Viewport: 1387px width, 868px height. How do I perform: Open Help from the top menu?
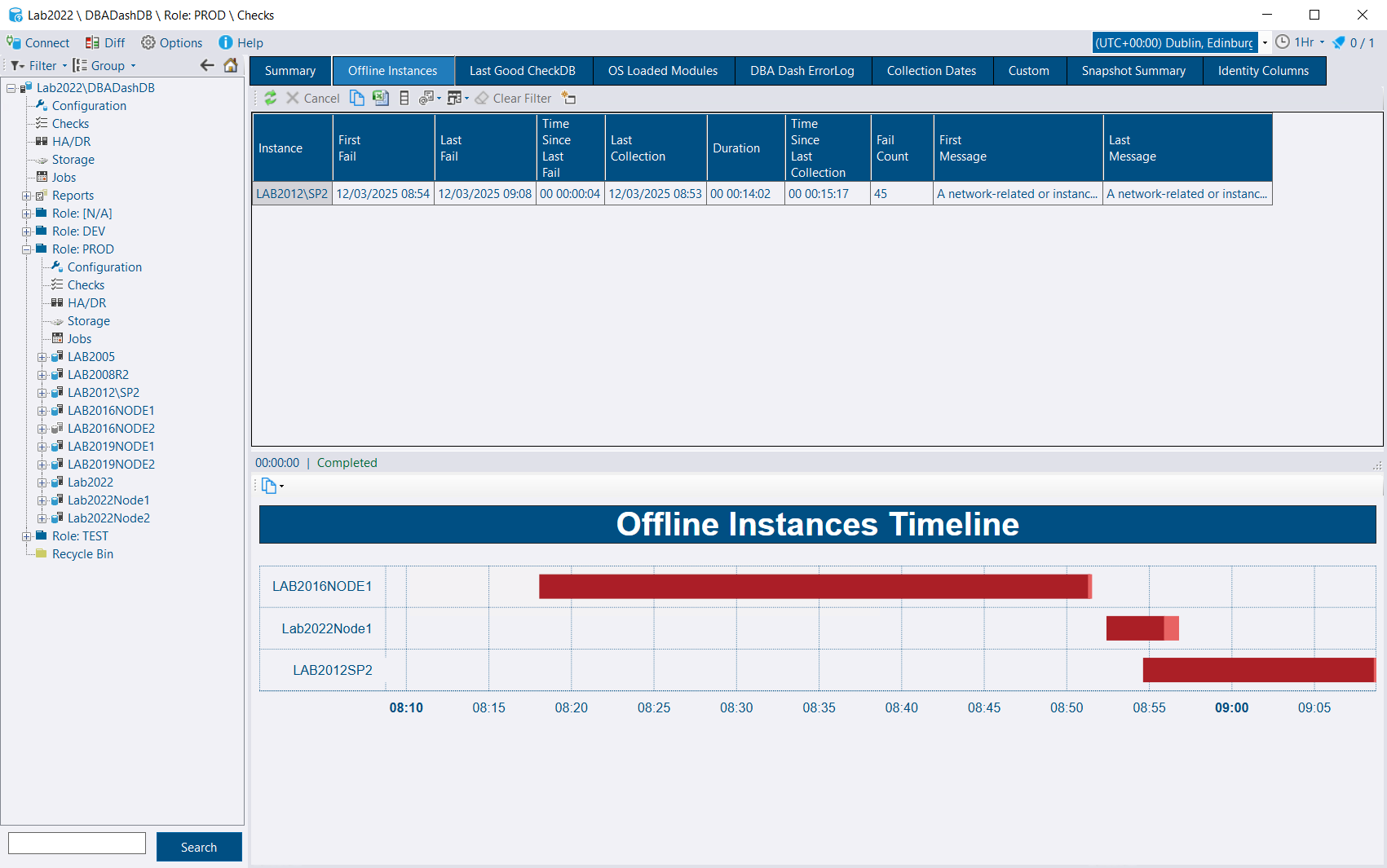pyautogui.click(x=240, y=42)
